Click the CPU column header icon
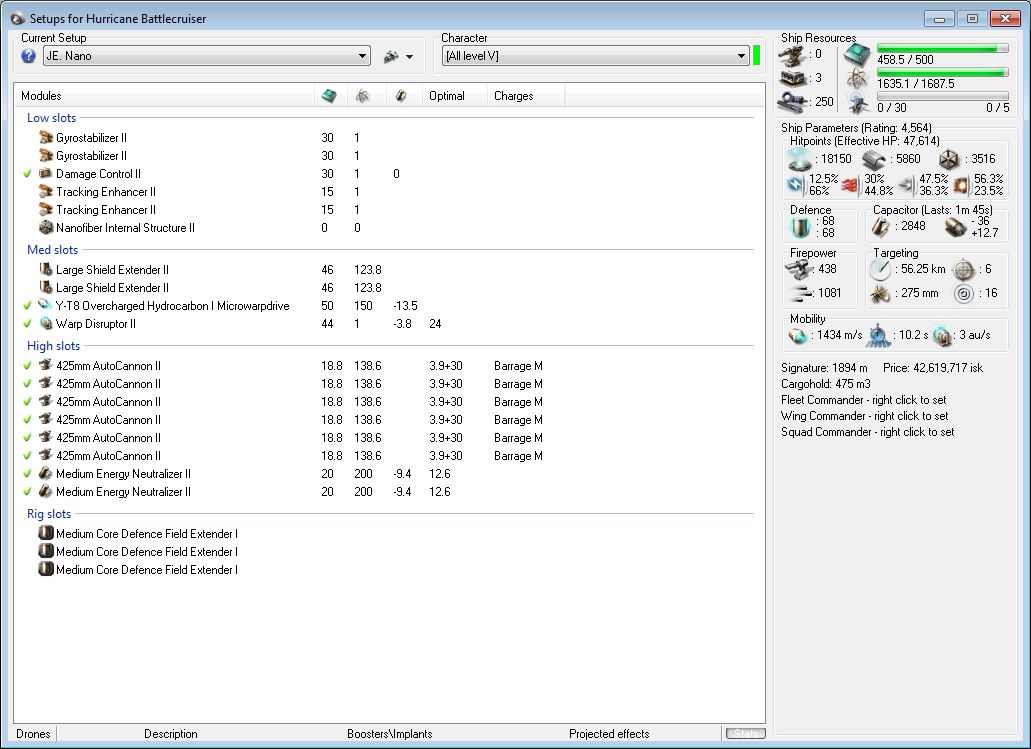The width and height of the screenshot is (1031, 749). tap(329, 96)
